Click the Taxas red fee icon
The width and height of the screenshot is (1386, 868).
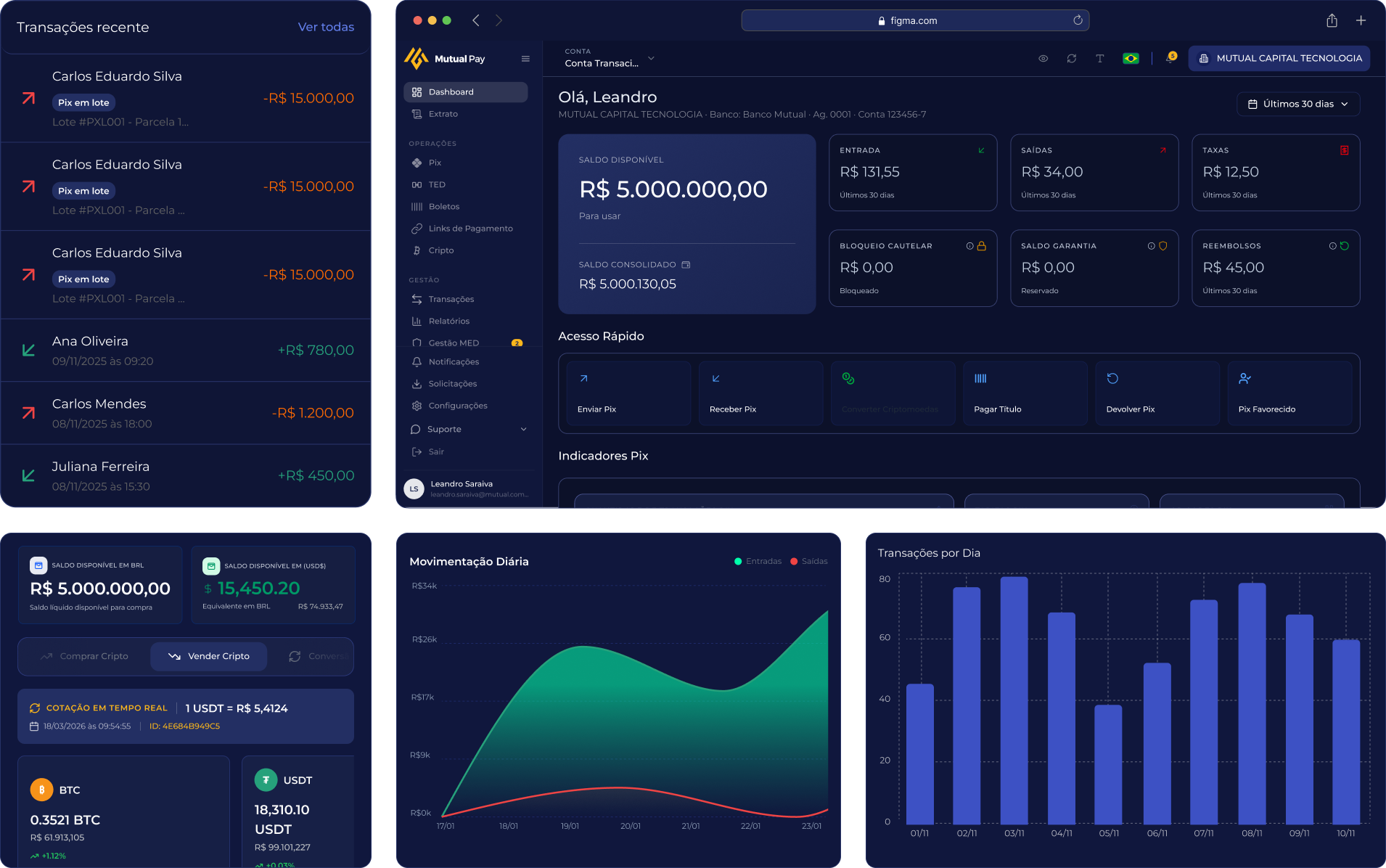point(1345,150)
